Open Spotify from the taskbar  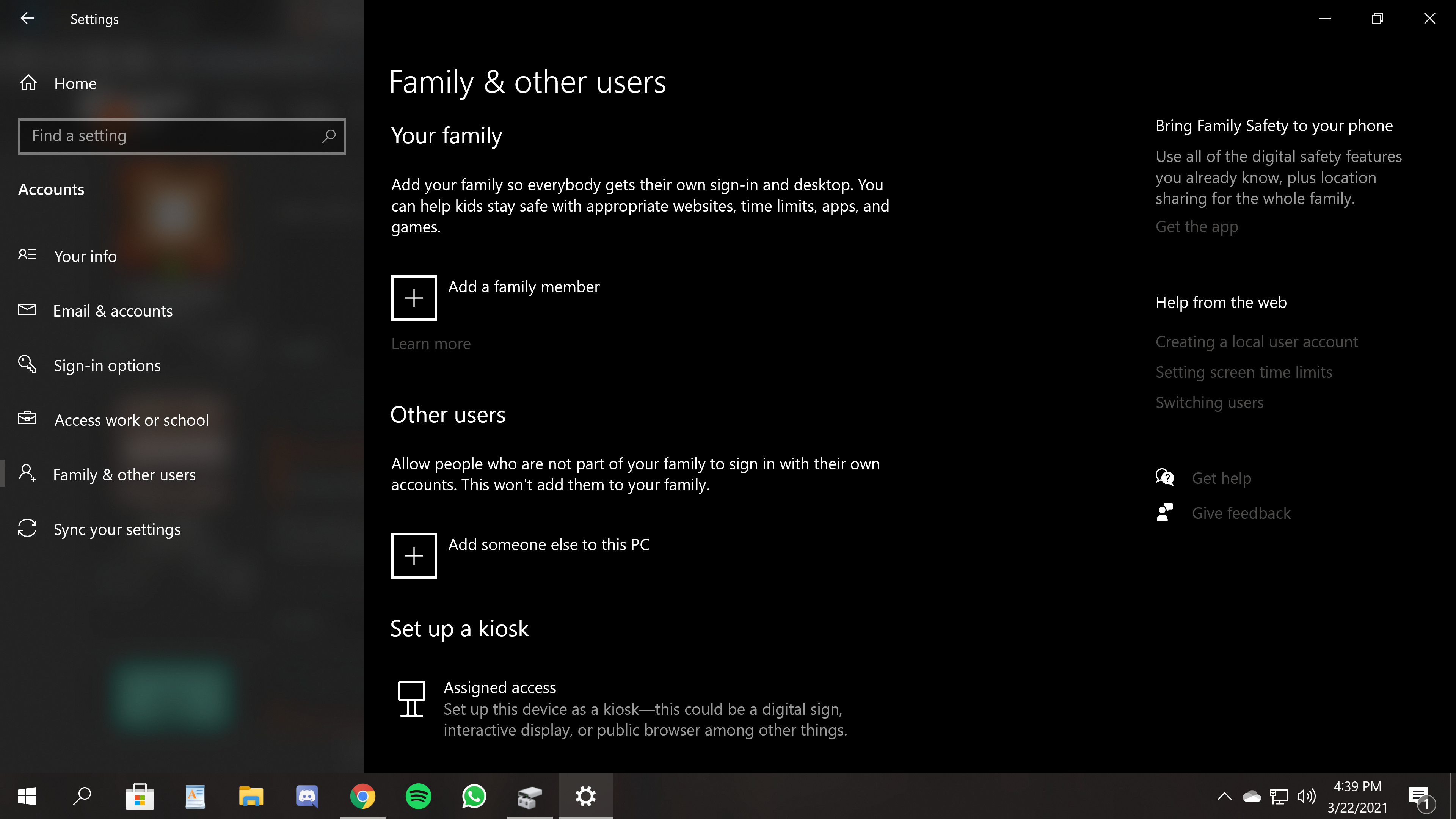coord(418,796)
